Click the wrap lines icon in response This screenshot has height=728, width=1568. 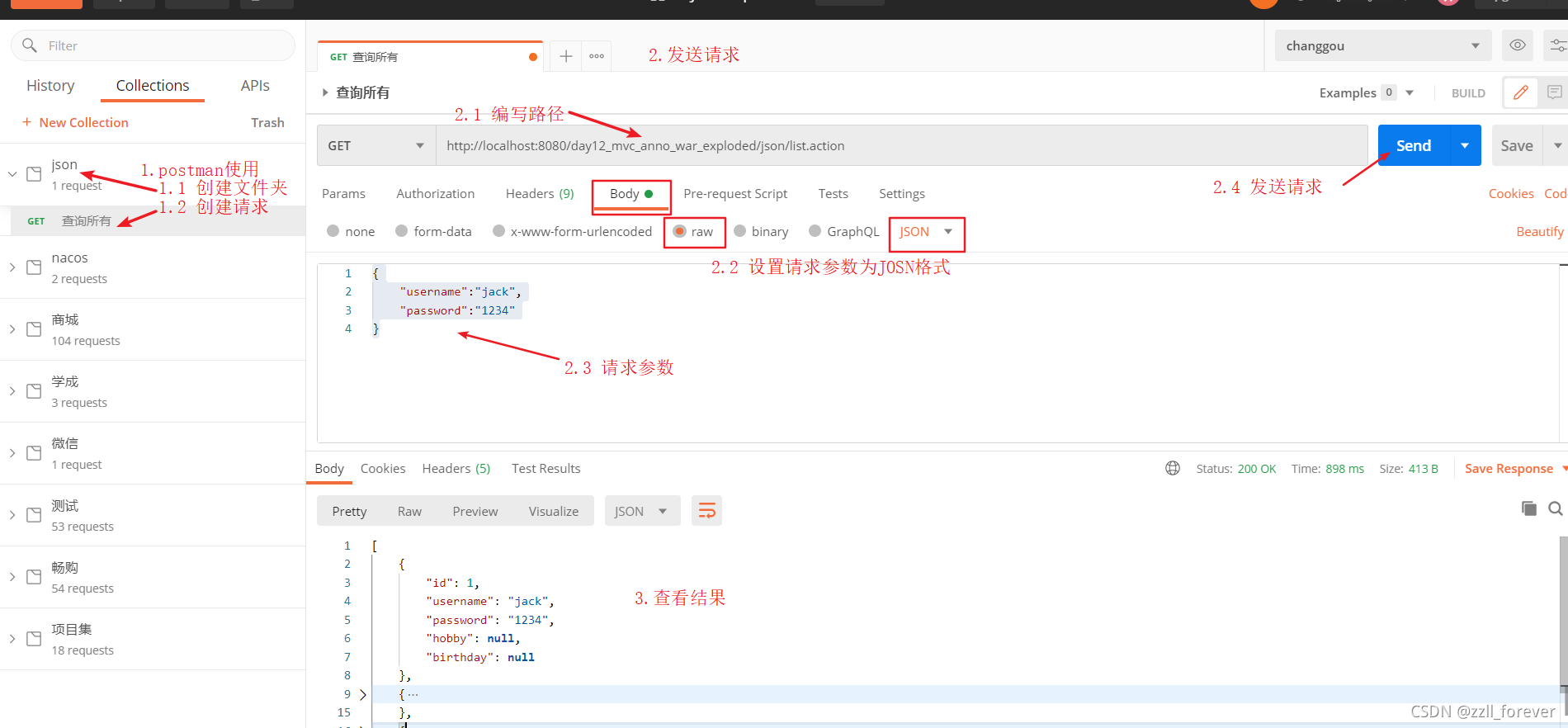coord(706,511)
